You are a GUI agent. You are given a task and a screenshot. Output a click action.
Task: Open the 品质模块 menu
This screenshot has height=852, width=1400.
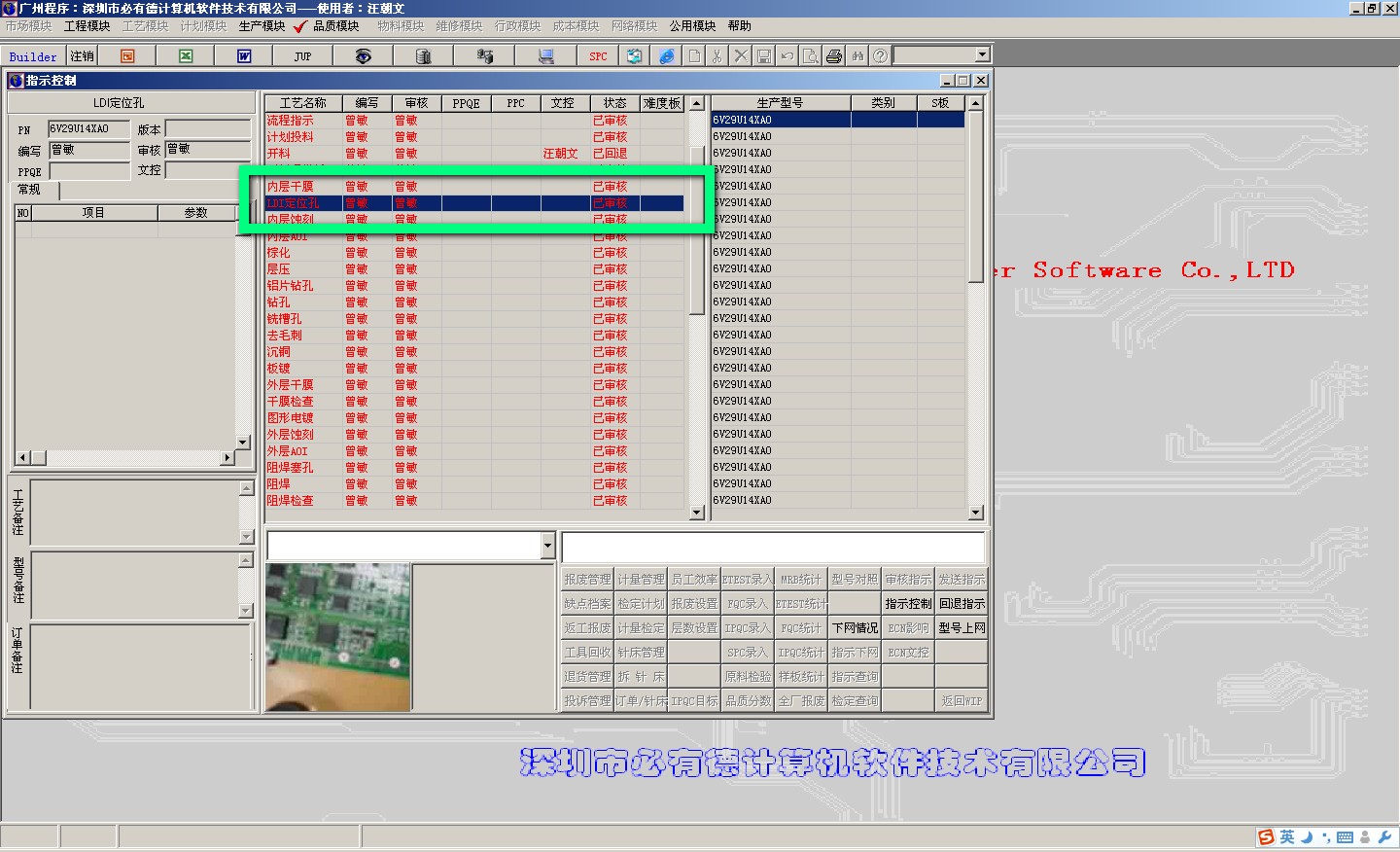(336, 26)
